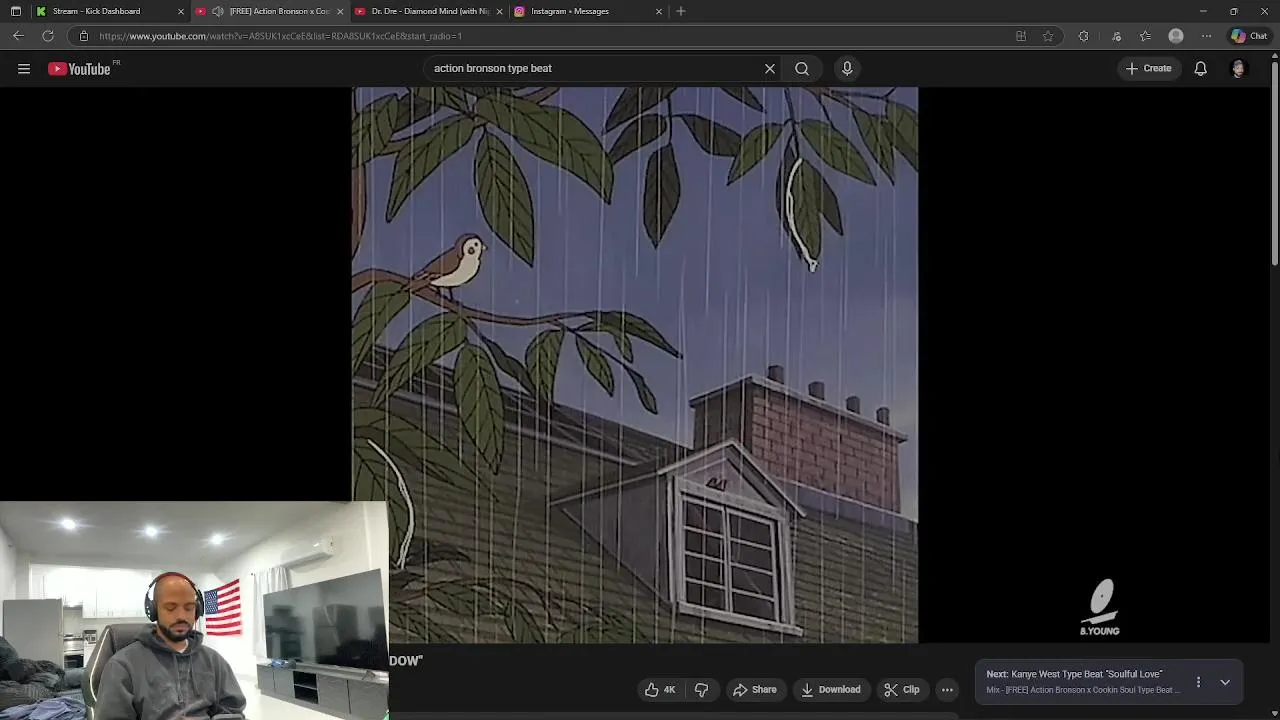Click the video player to pause playback
This screenshot has width=1280, height=720.
tap(635, 365)
